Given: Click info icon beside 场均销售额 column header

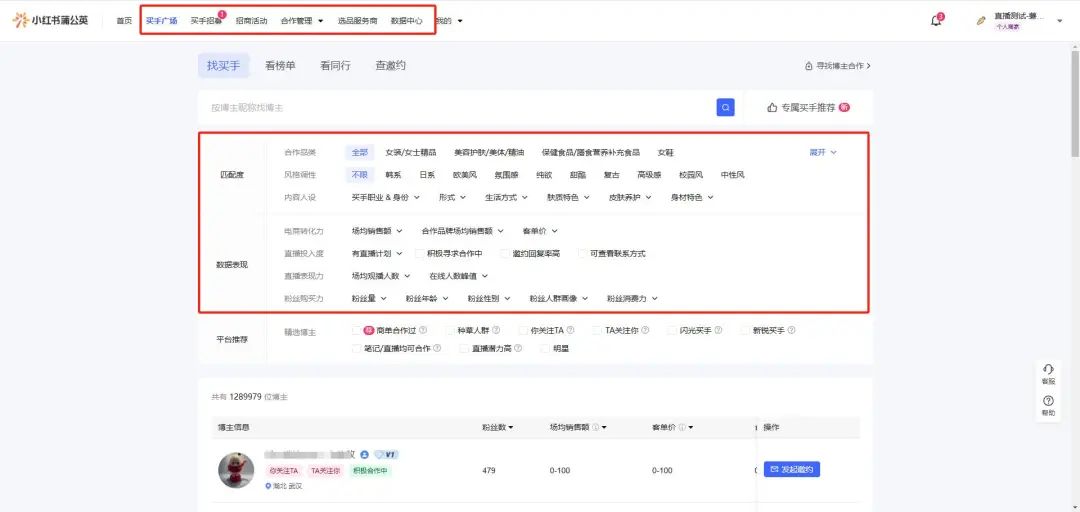Looking at the screenshot, I should (x=595, y=427).
